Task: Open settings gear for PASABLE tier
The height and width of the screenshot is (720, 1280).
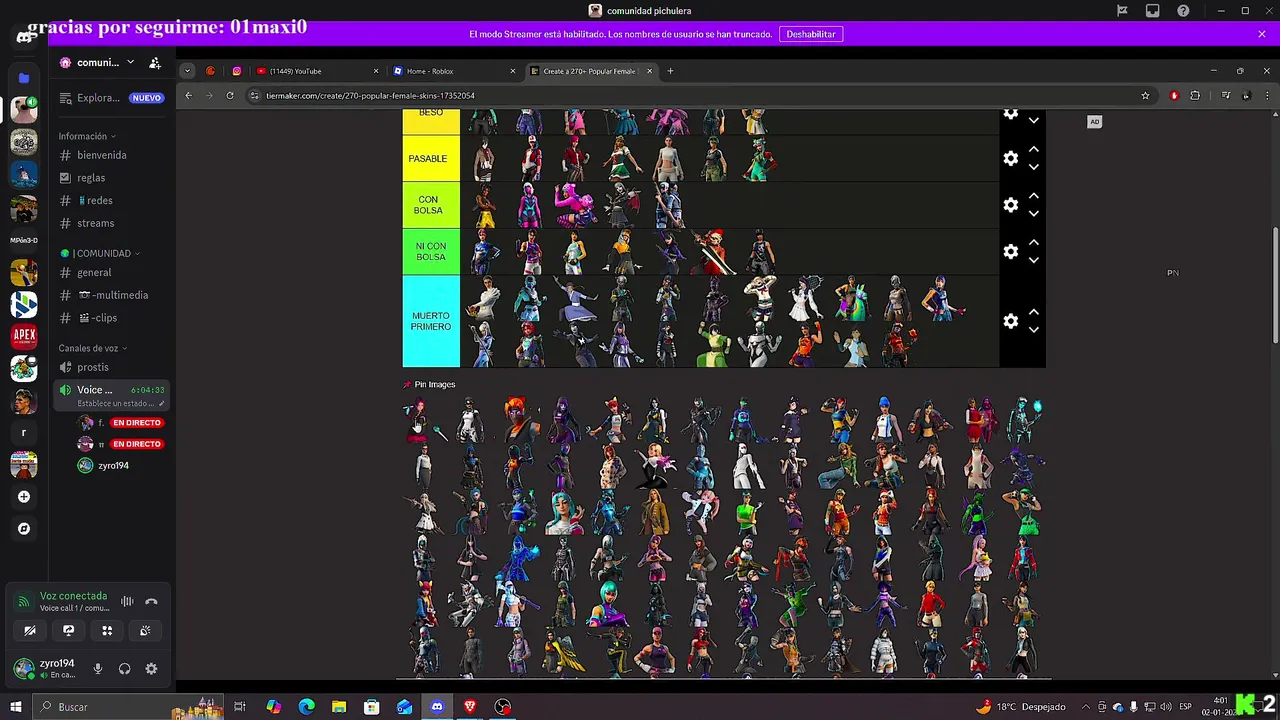Action: [1011, 158]
